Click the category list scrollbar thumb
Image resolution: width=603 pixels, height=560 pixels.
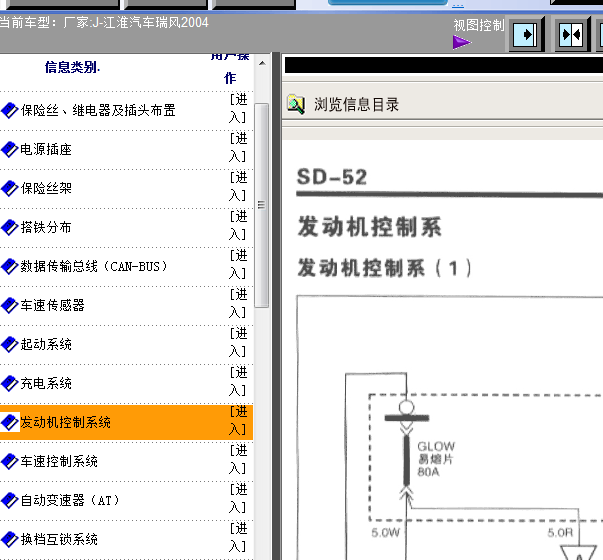click(262, 205)
